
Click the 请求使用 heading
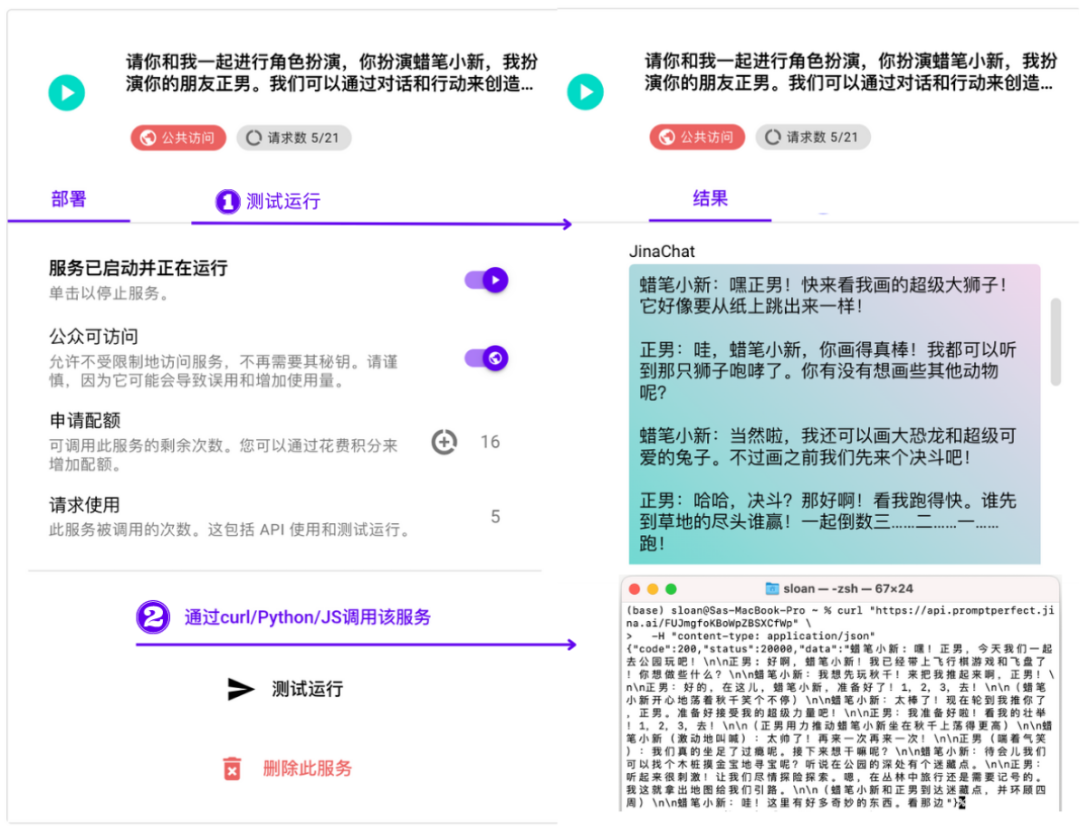pyautogui.click(x=84, y=505)
